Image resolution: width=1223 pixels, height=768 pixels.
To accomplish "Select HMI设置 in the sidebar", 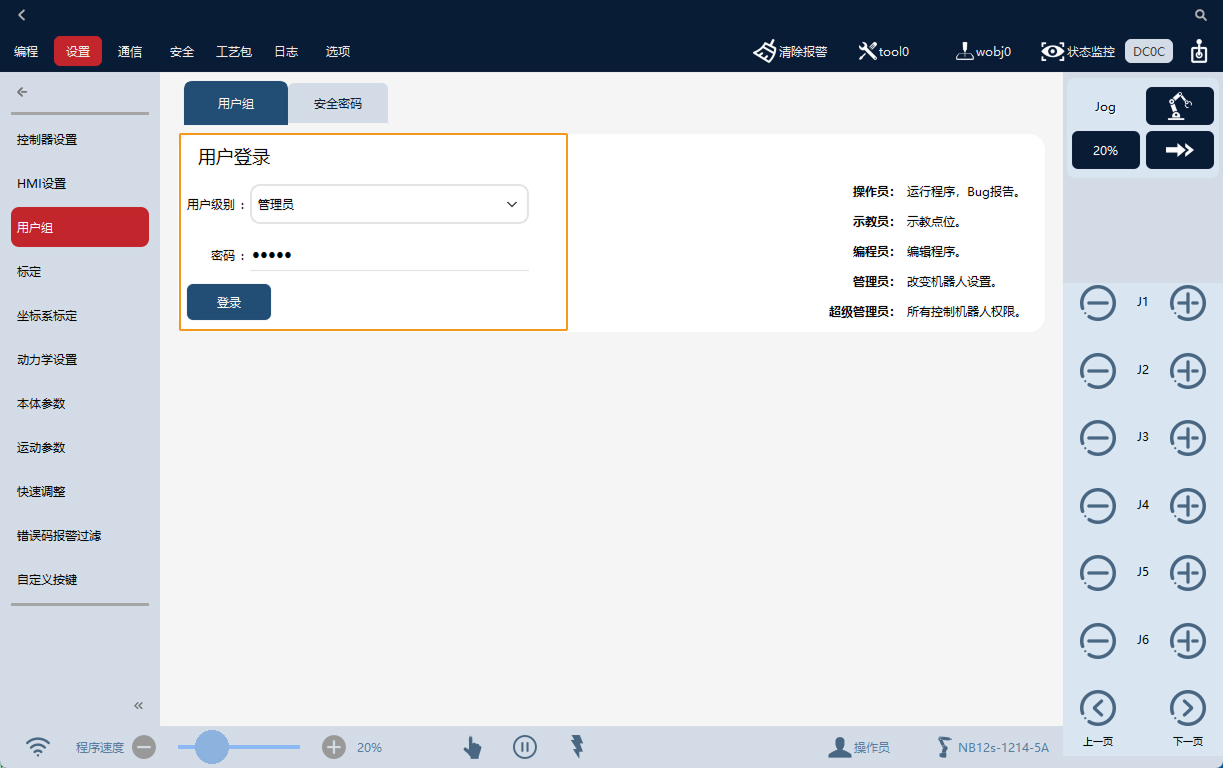I will click(x=80, y=184).
